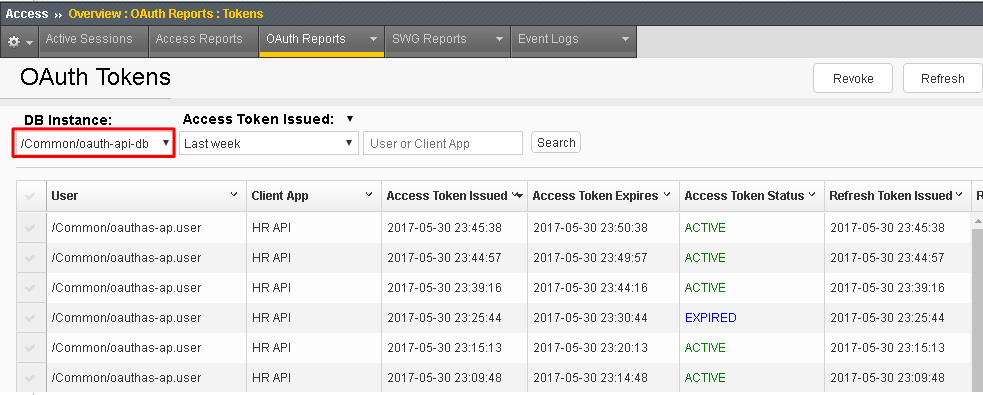Open the User column menu arrow
983x395 pixels.
(234, 195)
